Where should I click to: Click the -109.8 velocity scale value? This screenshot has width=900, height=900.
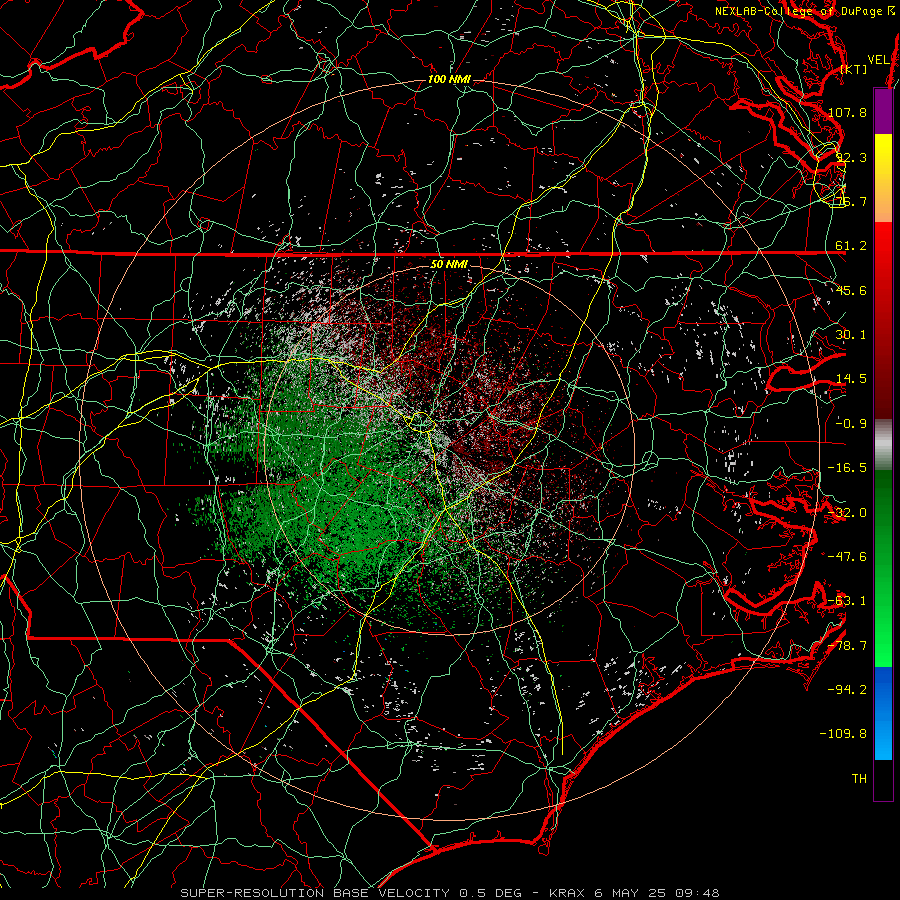coord(844,734)
